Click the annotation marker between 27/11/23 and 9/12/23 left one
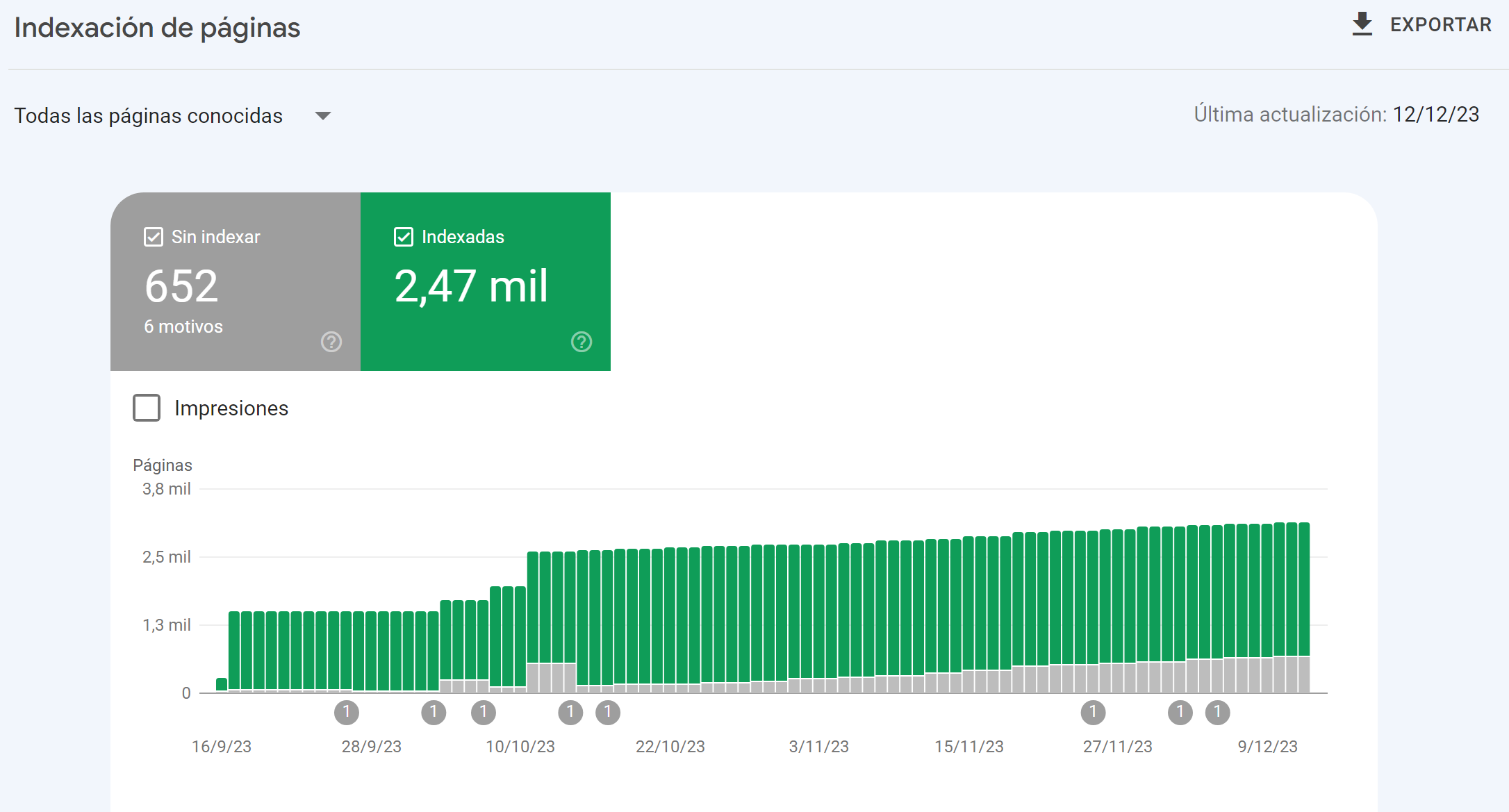Image resolution: width=1509 pixels, height=812 pixels. (x=1180, y=712)
